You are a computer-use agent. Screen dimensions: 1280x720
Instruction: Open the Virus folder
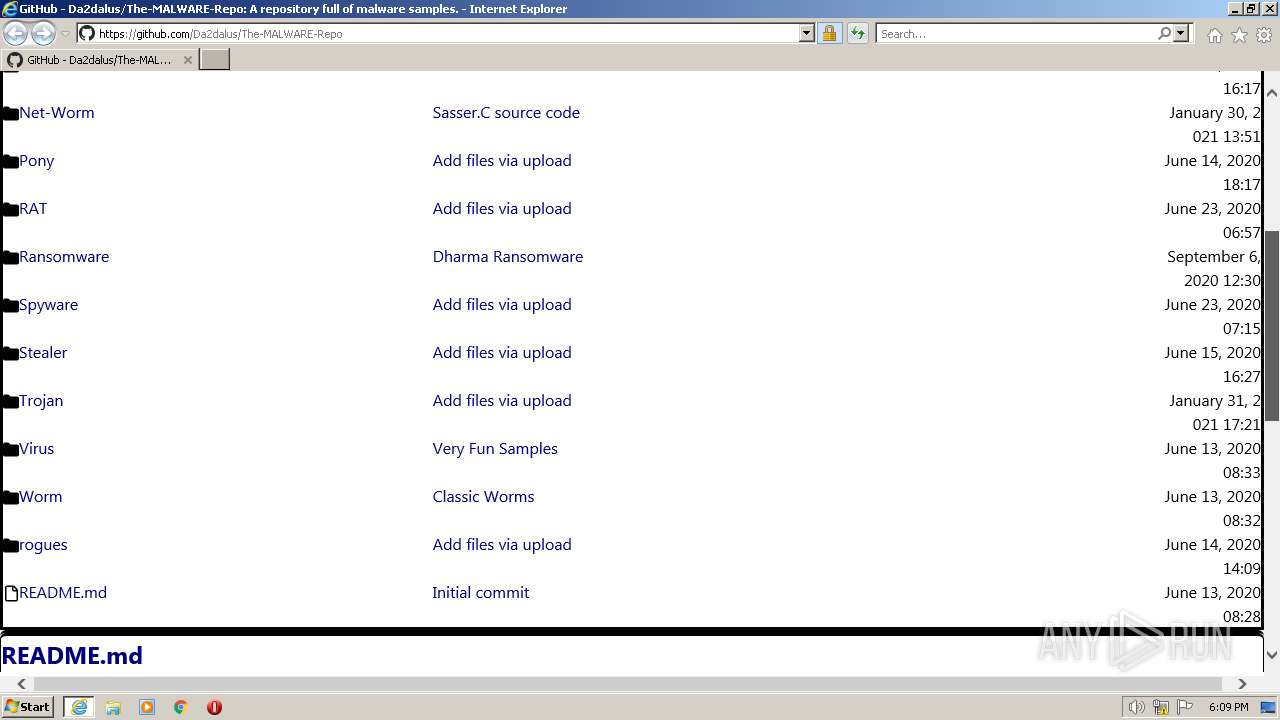(36, 449)
